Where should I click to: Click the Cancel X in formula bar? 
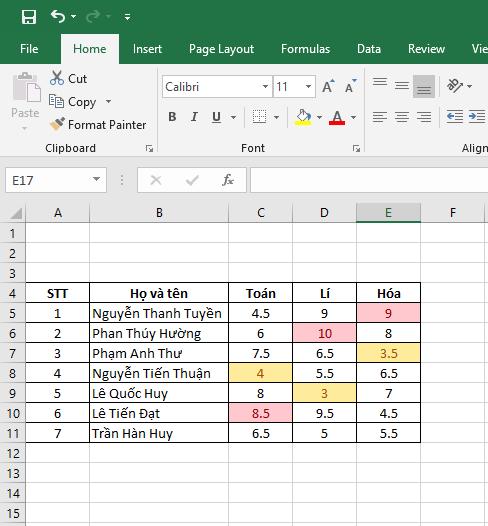tap(156, 180)
